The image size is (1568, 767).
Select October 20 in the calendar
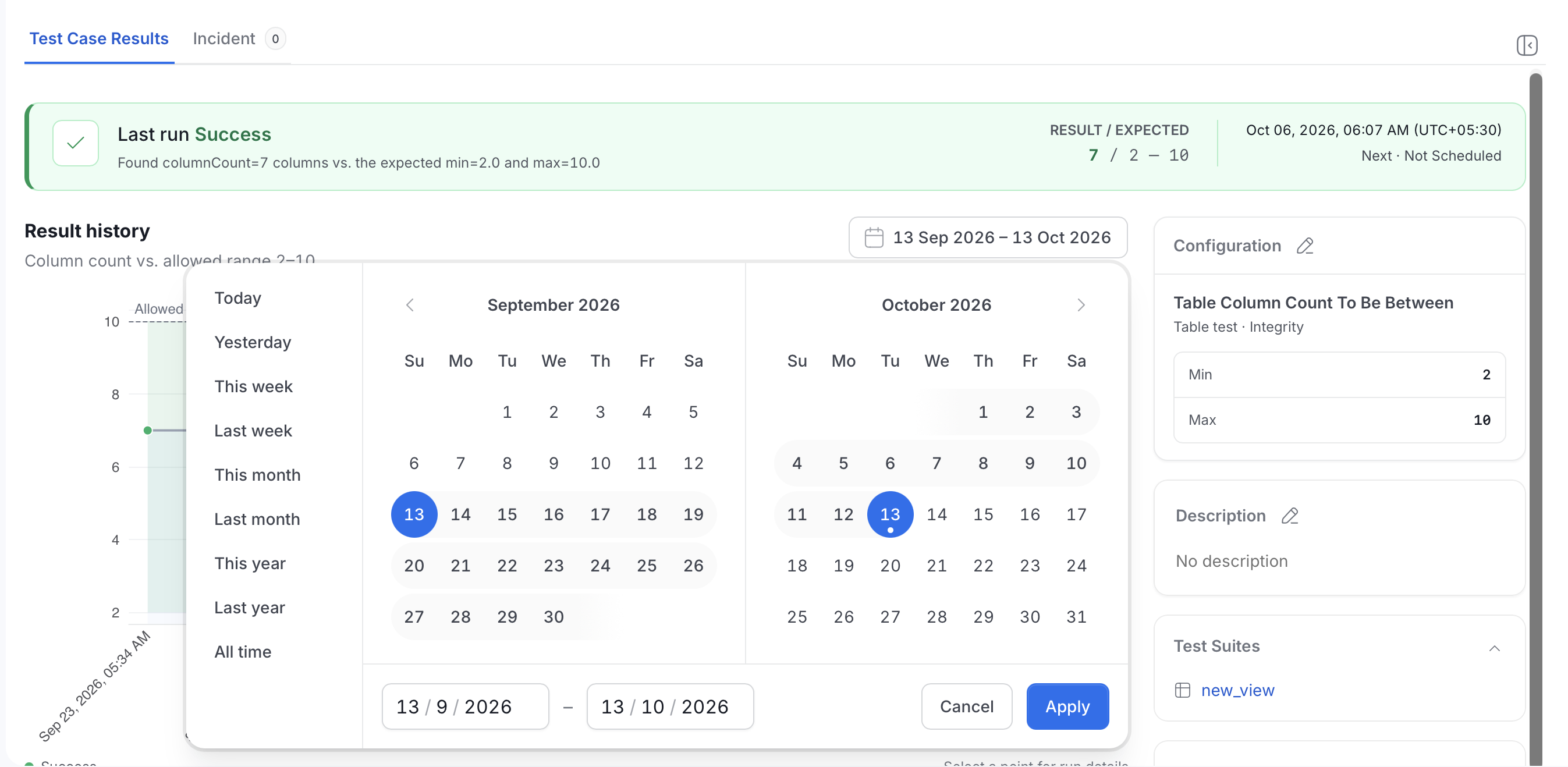890,566
